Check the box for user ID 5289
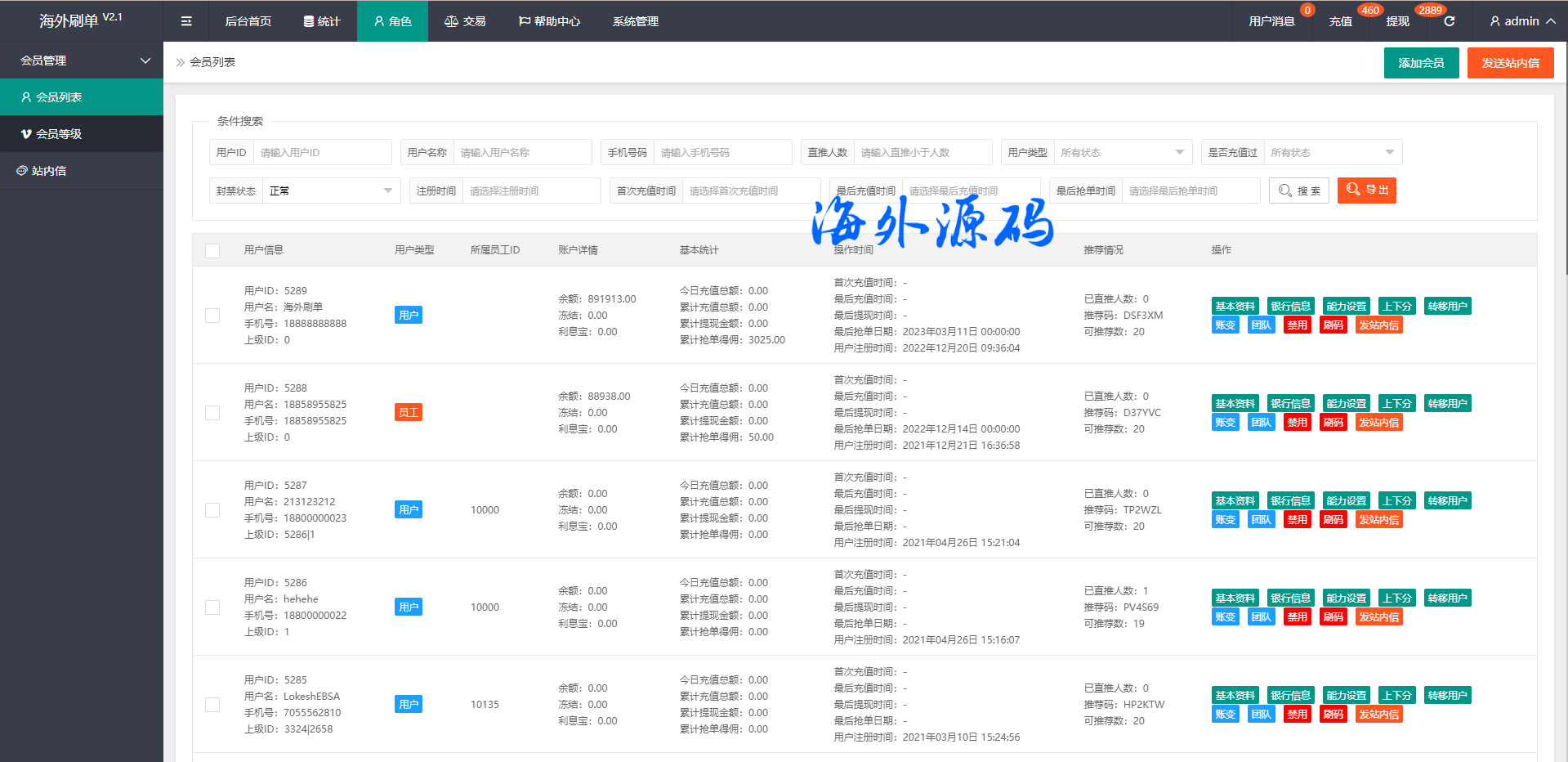 212,316
